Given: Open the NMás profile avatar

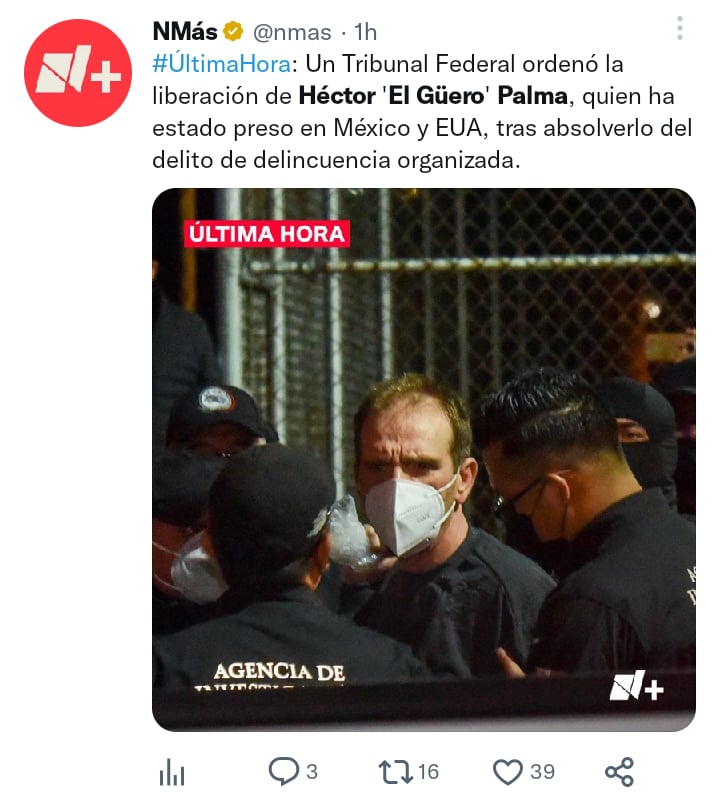Looking at the screenshot, I should [78, 73].
